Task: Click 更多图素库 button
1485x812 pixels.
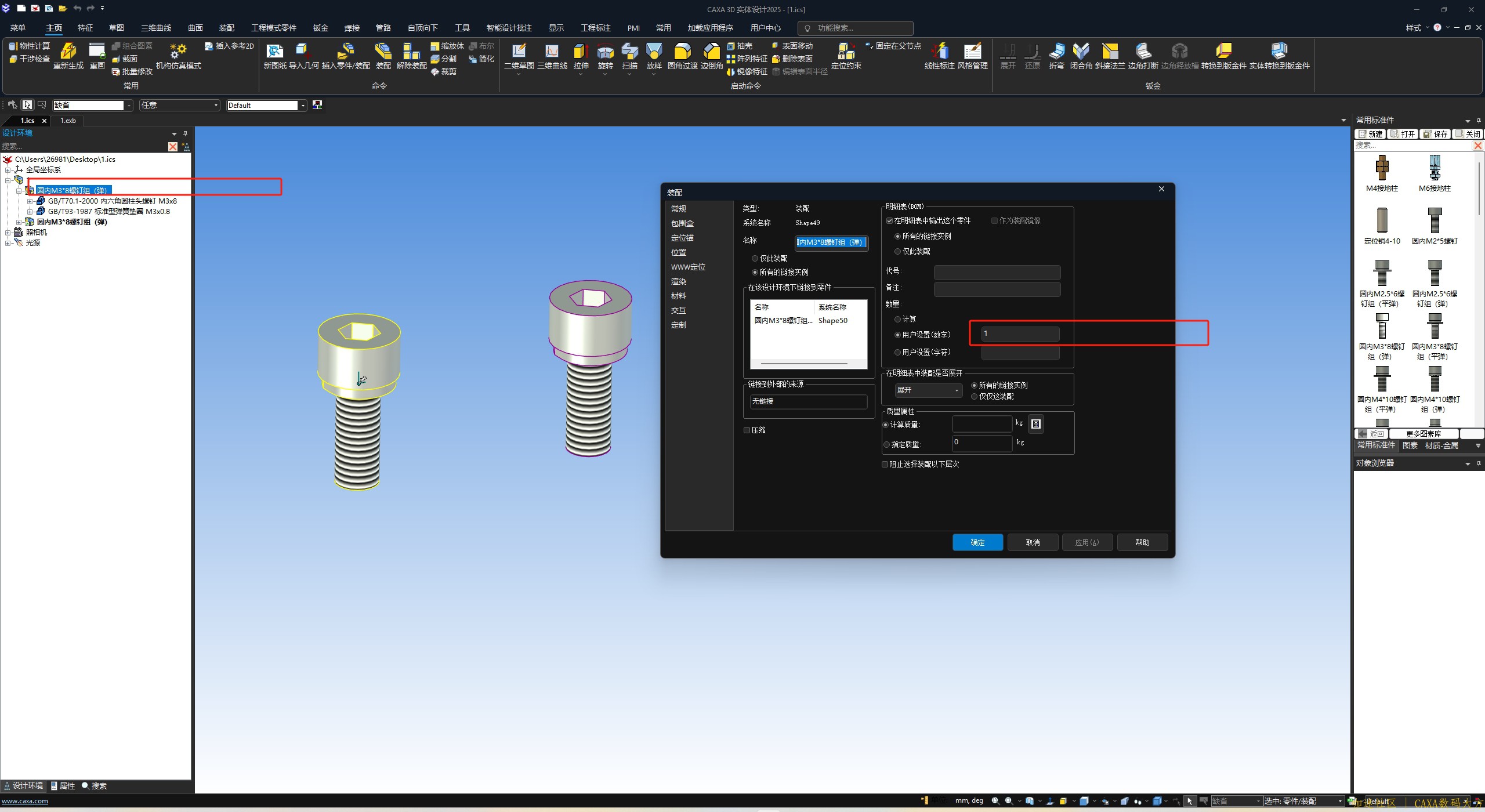Action: pos(1423,434)
